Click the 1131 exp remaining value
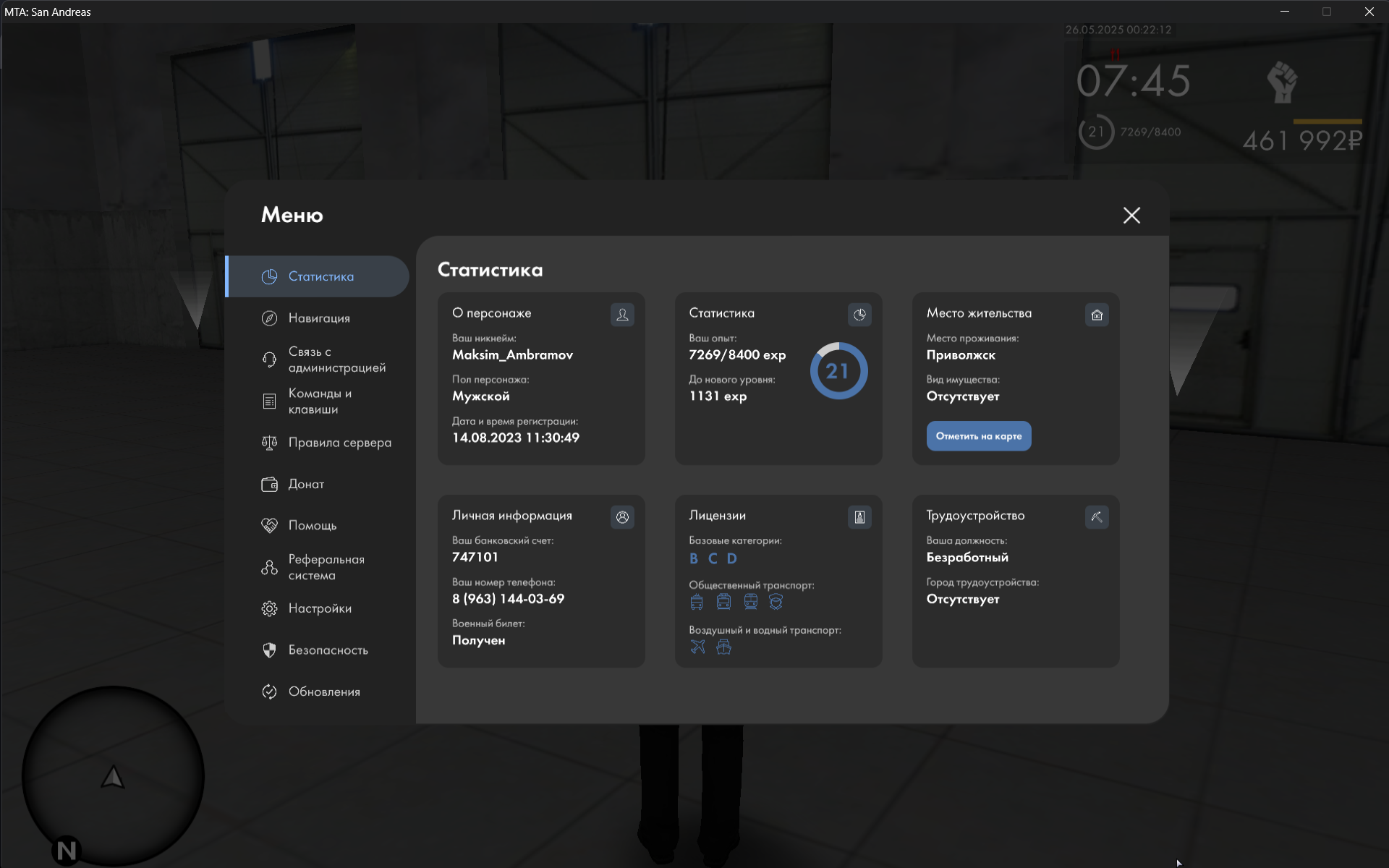The image size is (1389, 868). click(718, 396)
